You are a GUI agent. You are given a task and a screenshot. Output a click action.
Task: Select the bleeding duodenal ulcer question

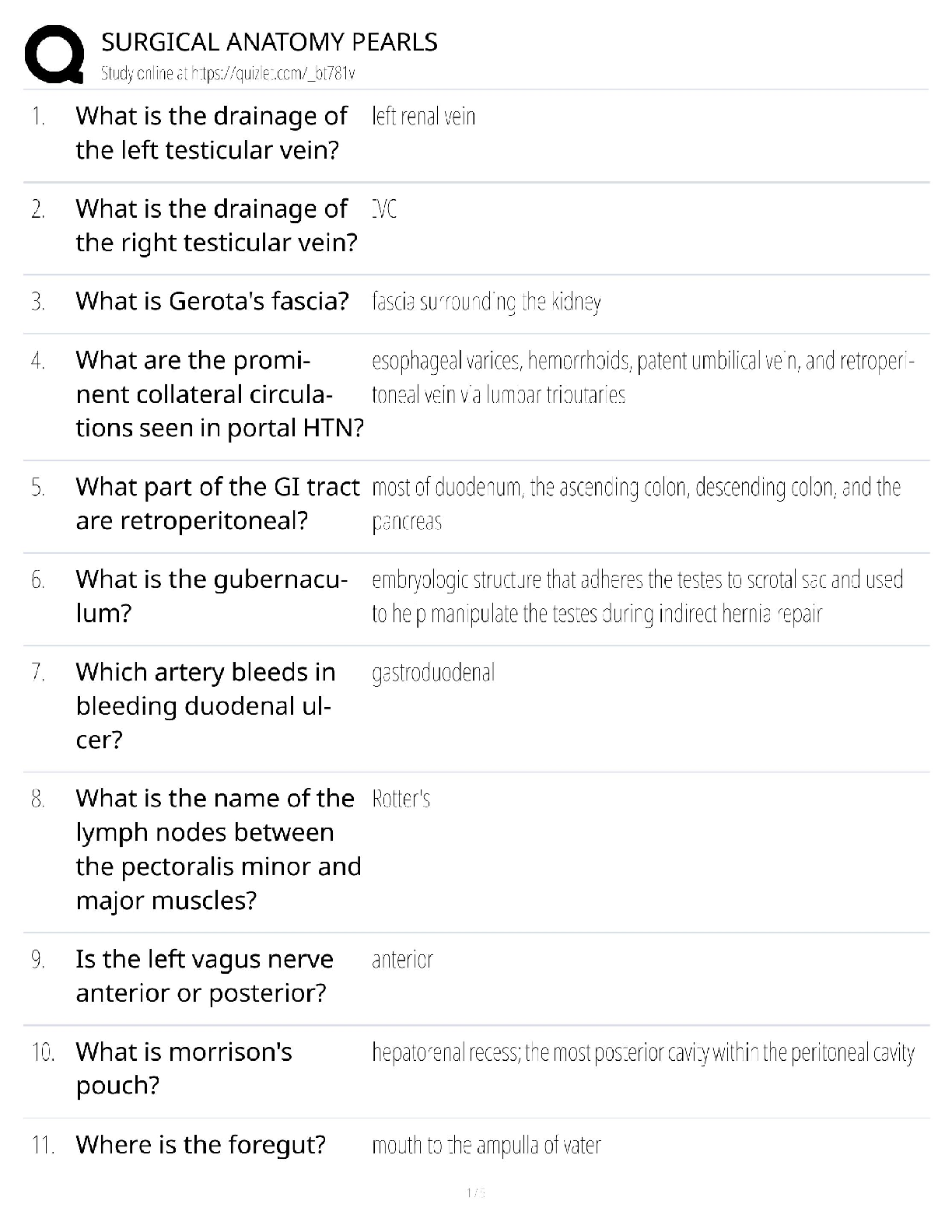(205, 705)
